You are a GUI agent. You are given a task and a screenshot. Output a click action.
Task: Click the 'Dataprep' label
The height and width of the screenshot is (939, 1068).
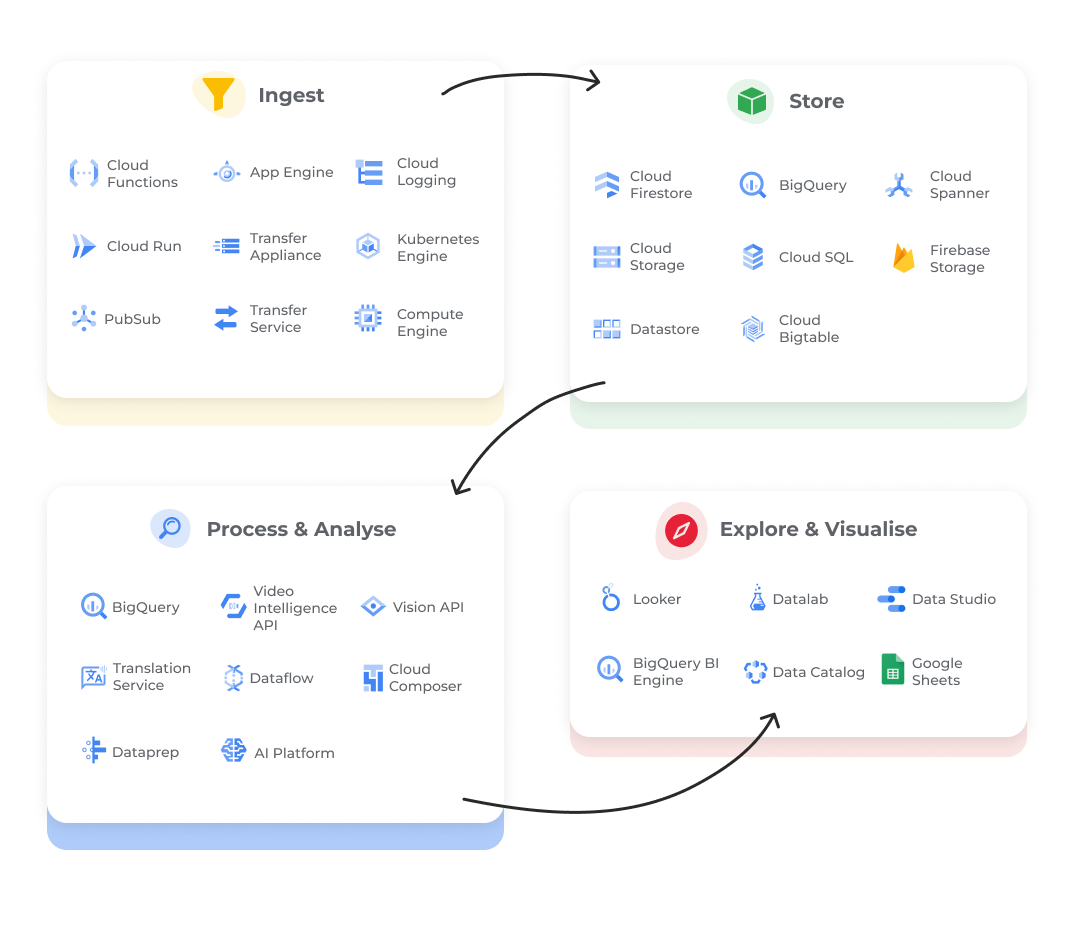tap(145, 752)
